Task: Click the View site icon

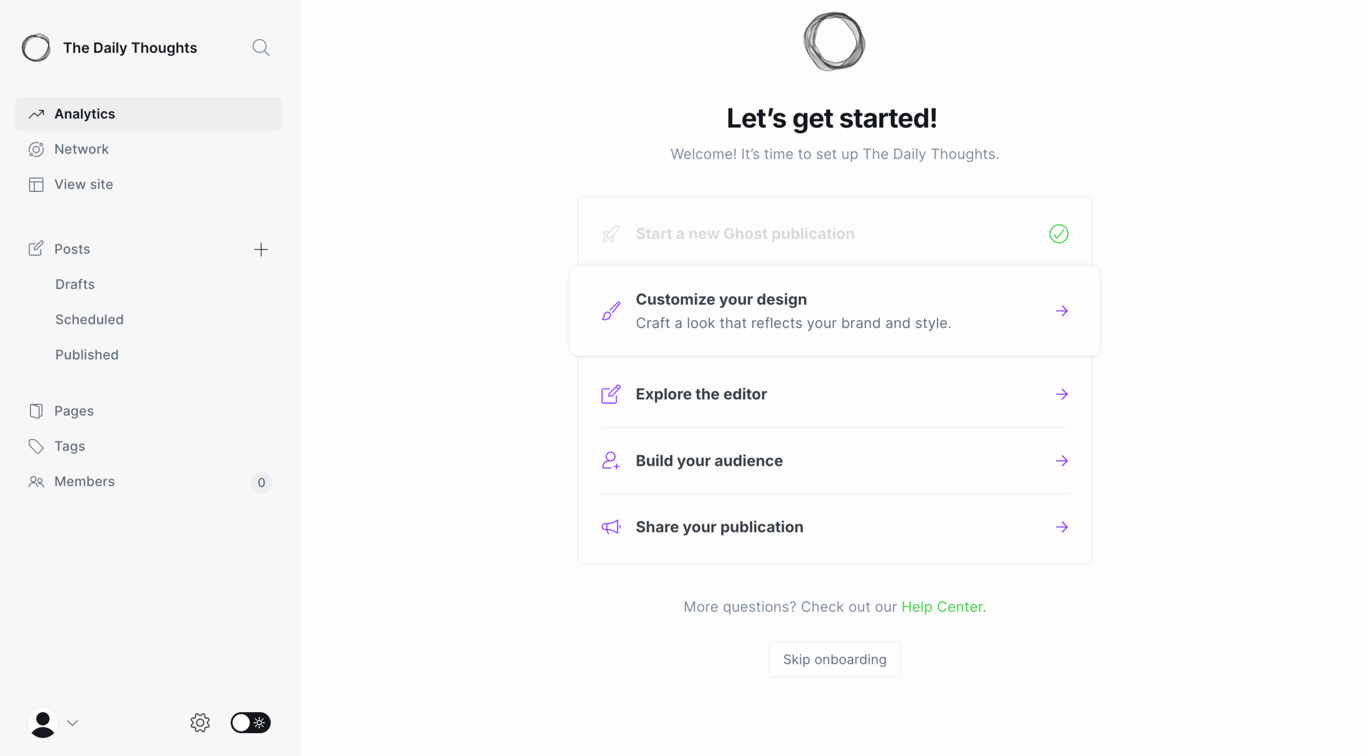Action: (35, 184)
